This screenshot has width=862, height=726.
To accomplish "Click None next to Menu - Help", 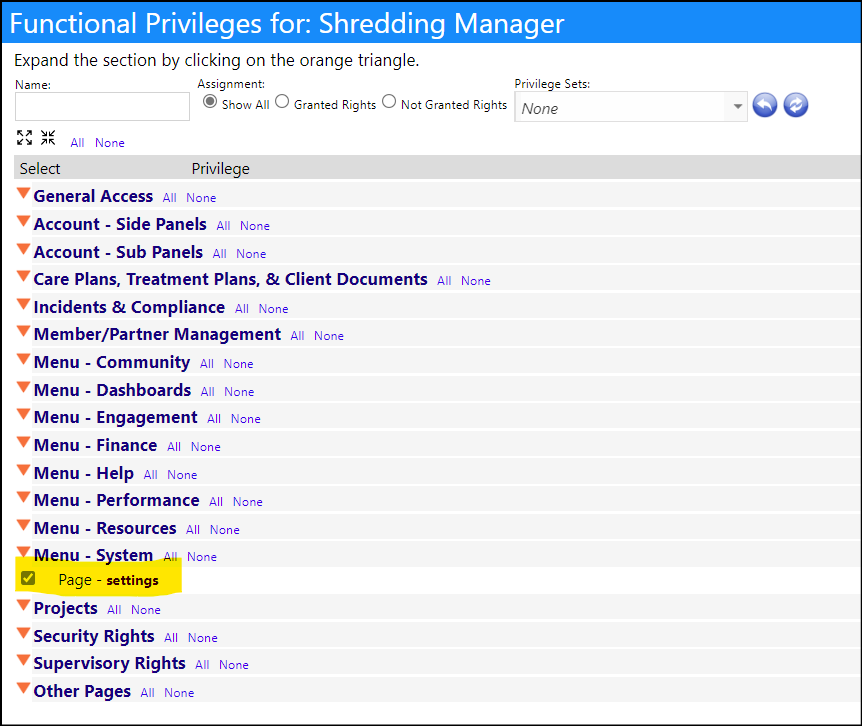I will (183, 475).
